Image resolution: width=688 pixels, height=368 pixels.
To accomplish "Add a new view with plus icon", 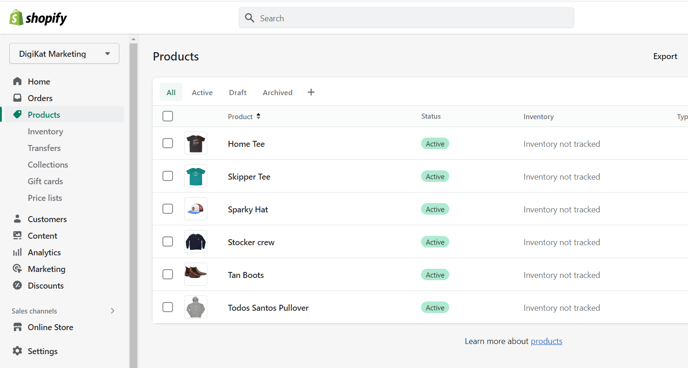I will (x=311, y=92).
